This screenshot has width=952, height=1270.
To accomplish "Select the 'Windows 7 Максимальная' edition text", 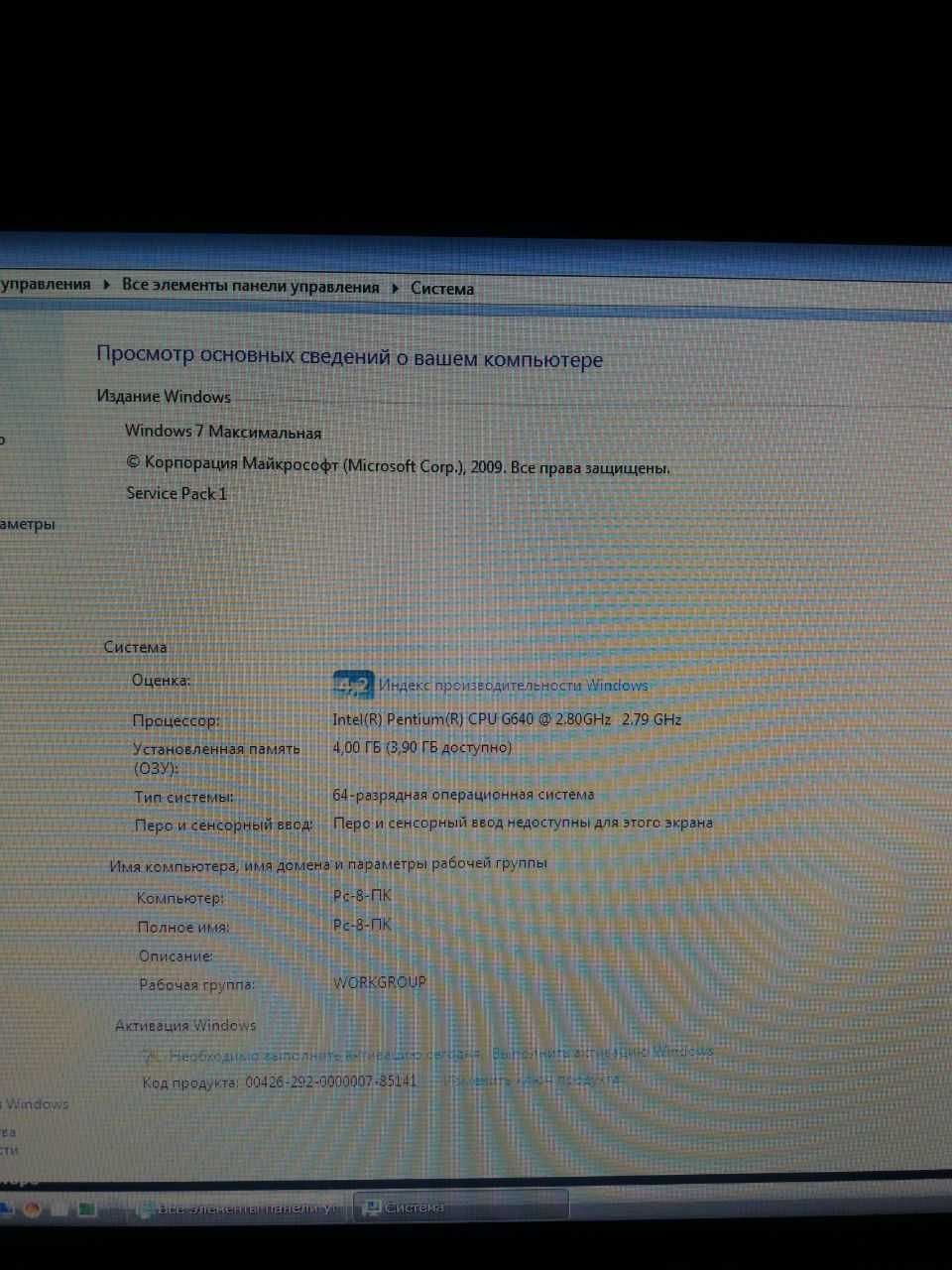I will click(223, 432).
